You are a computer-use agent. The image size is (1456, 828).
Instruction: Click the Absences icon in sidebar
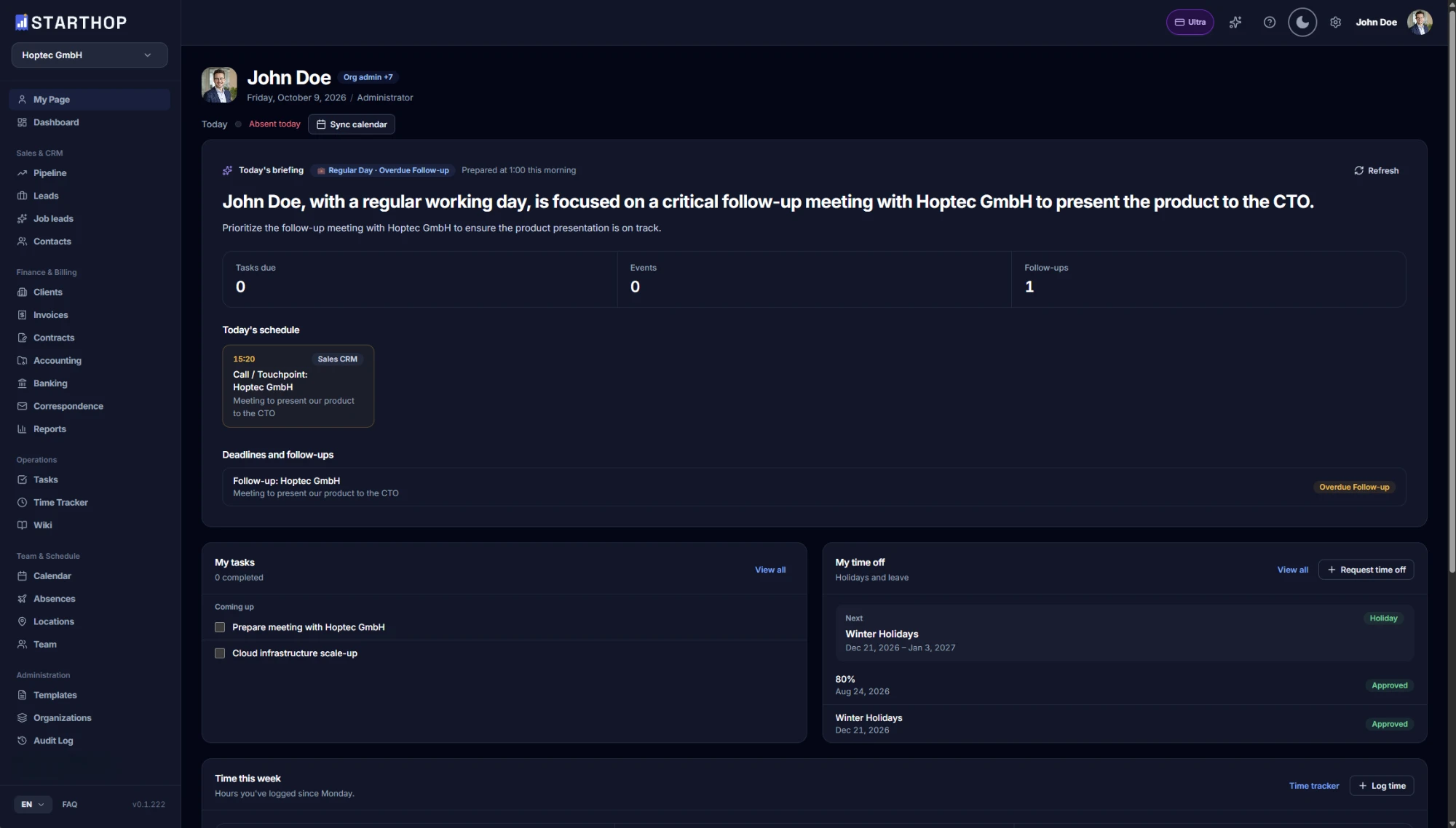(22, 599)
